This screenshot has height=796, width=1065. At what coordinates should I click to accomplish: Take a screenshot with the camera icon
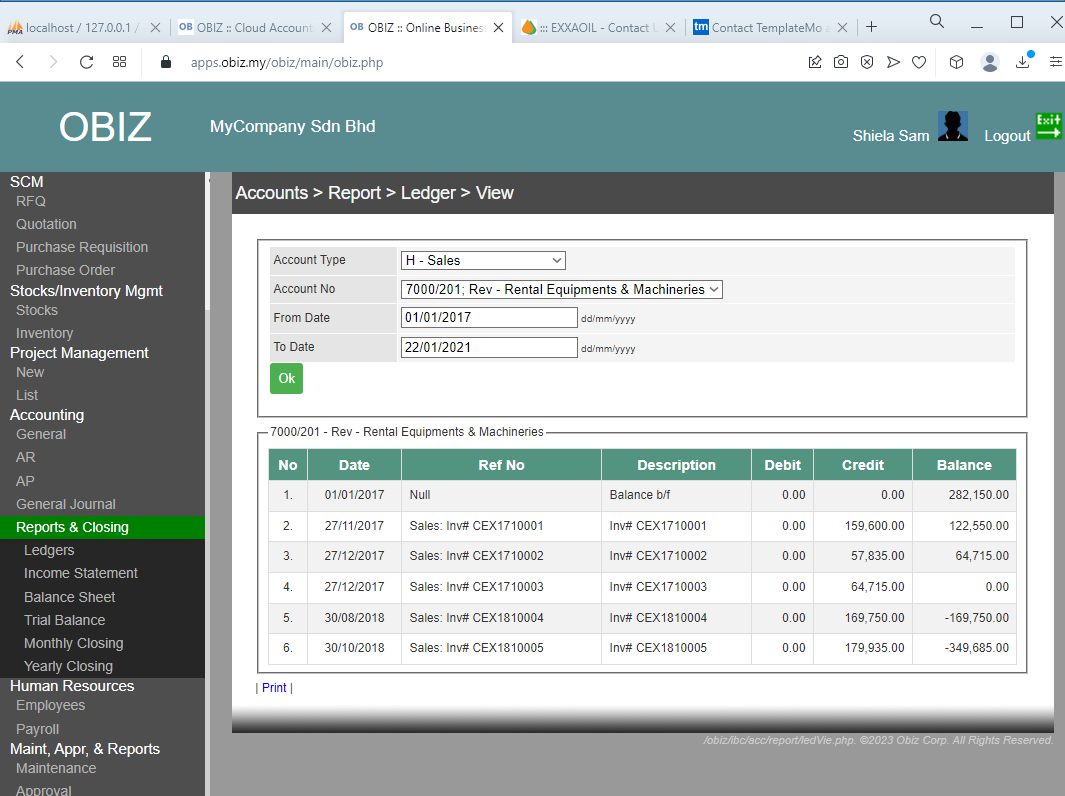[x=840, y=61]
